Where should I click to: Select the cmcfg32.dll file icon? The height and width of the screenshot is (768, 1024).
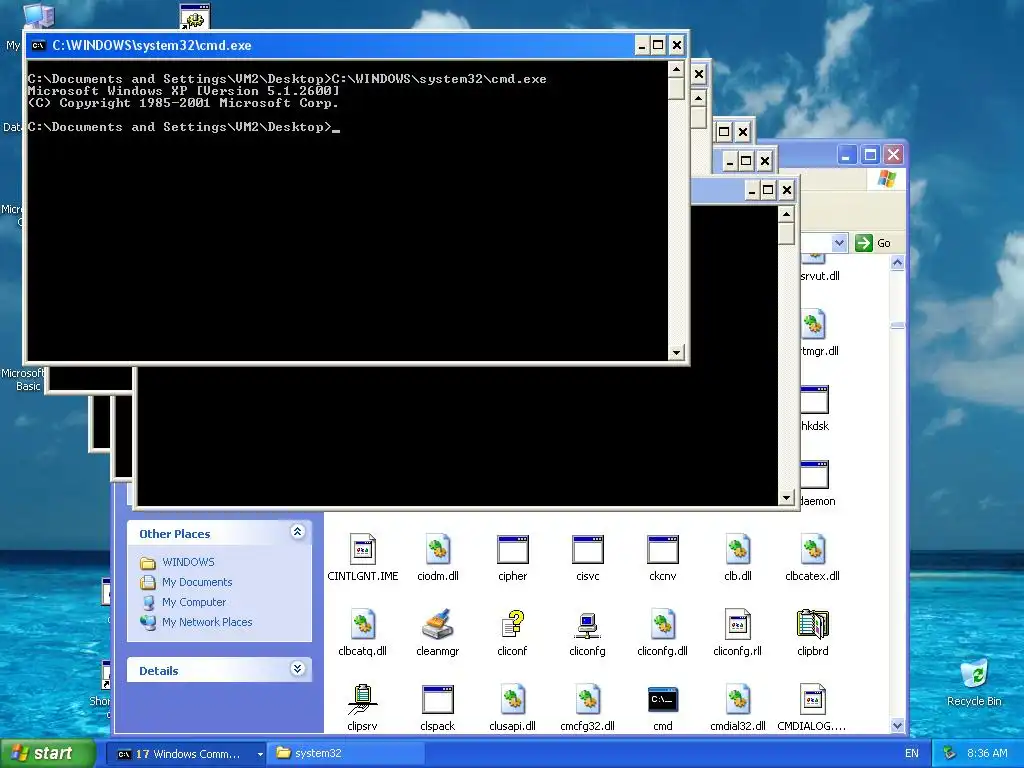[x=588, y=700]
